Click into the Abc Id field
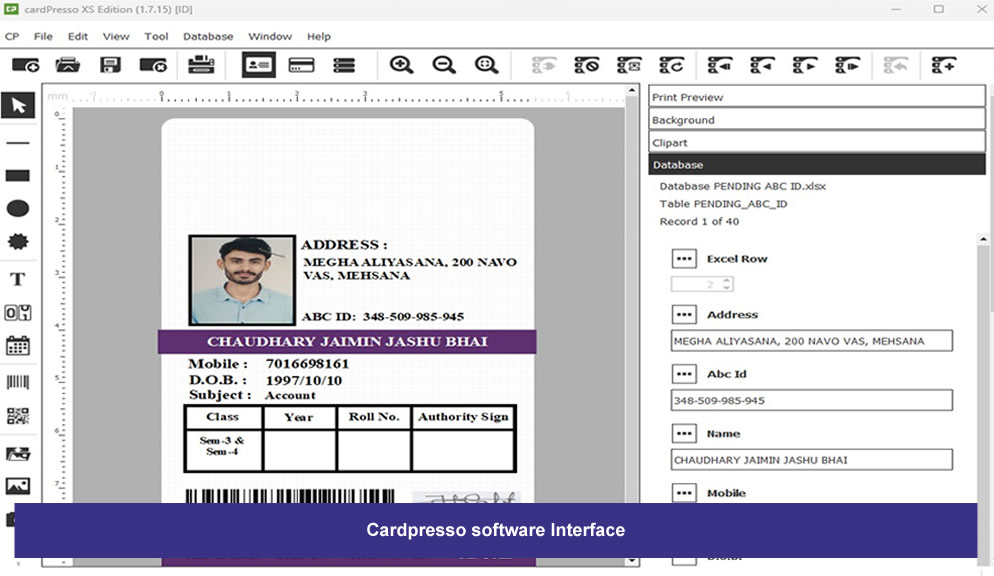Viewport: 994px width, 576px height. (811, 400)
